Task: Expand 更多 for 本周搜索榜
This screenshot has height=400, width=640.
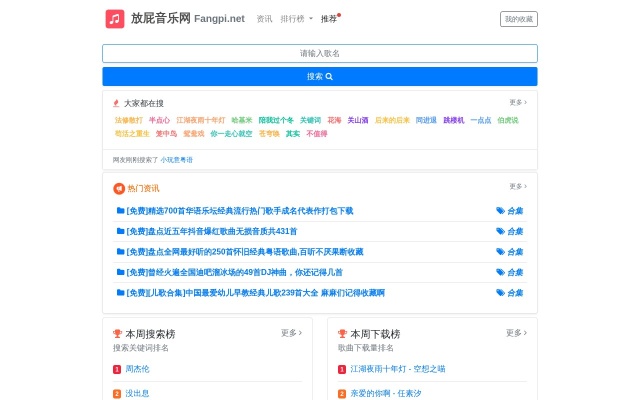Action: [291, 333]
